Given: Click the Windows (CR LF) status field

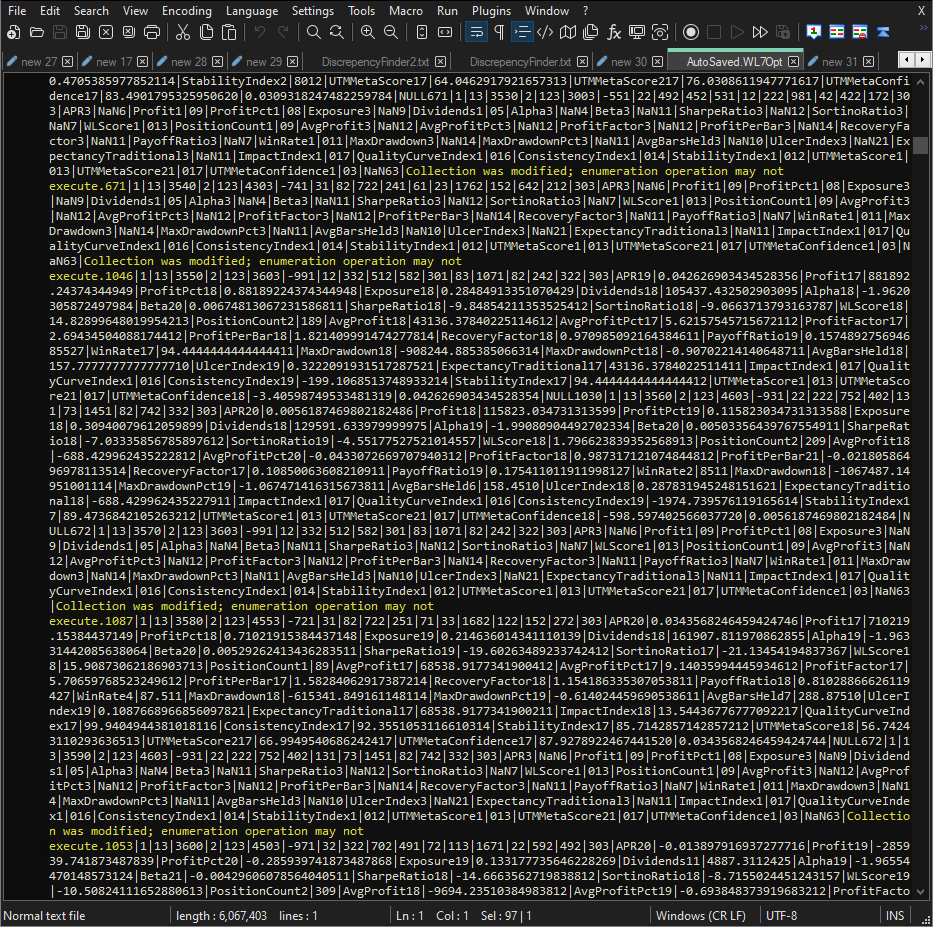Looking at the screenshot, I should point(700,915).
